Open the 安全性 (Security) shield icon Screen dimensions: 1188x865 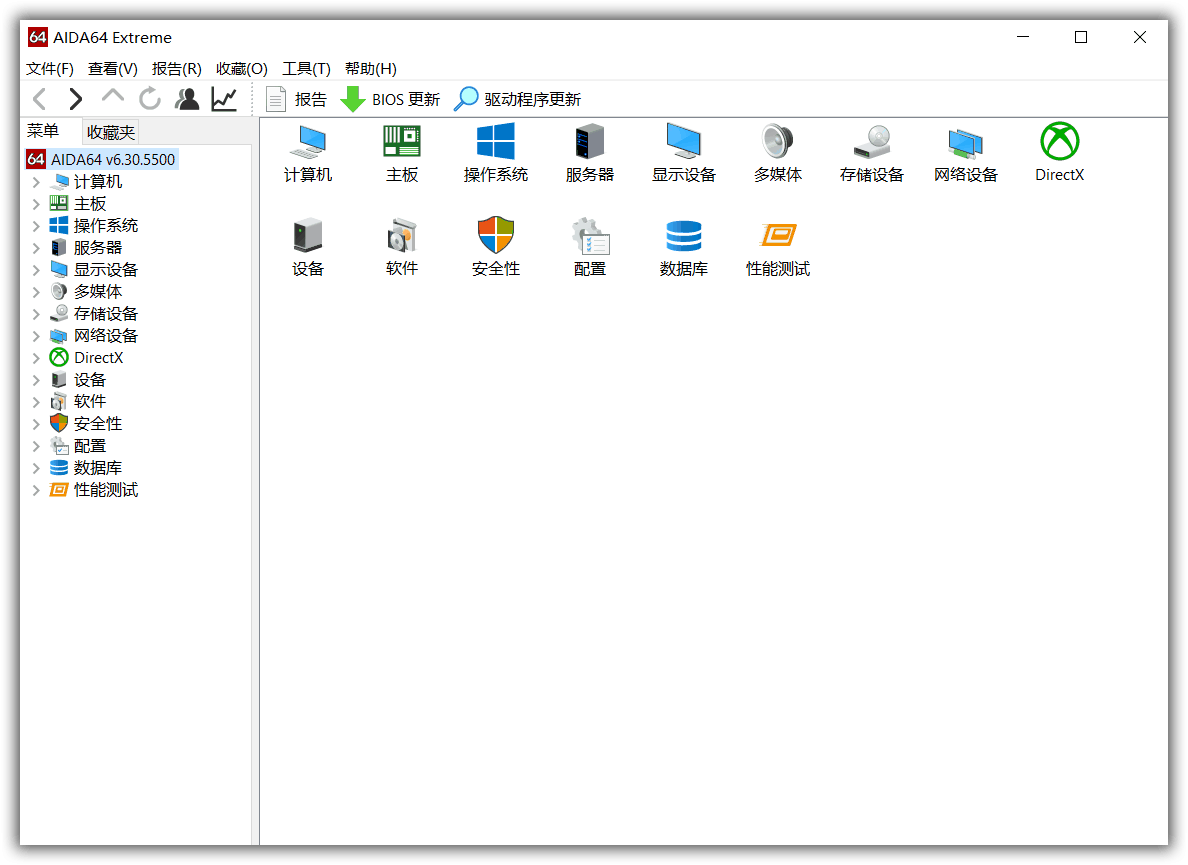495,245
